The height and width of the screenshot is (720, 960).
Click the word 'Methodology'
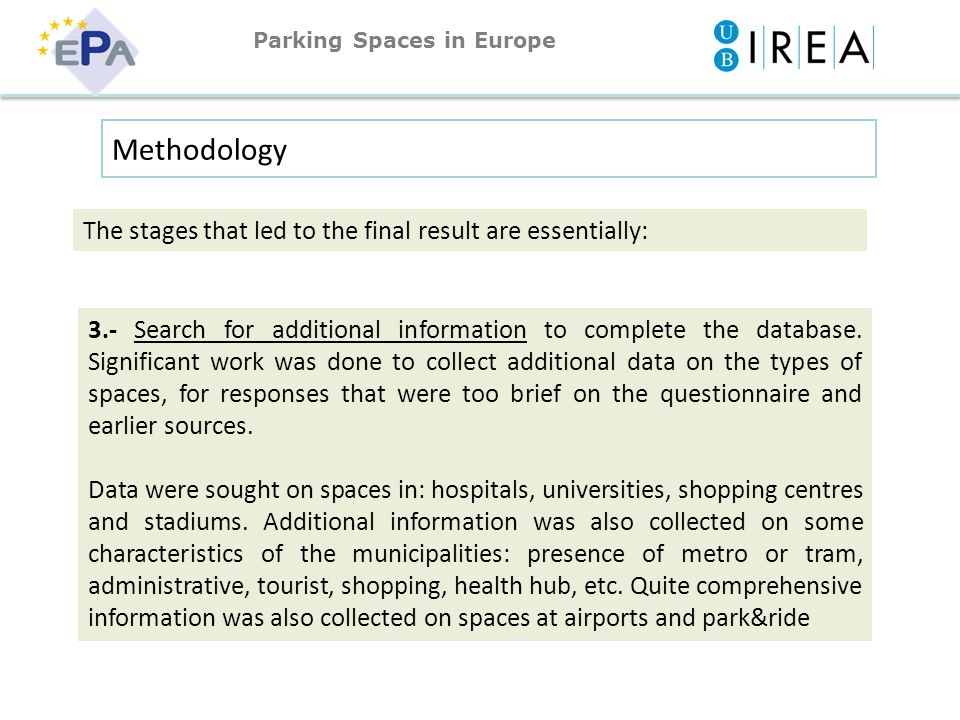(200, 151)
